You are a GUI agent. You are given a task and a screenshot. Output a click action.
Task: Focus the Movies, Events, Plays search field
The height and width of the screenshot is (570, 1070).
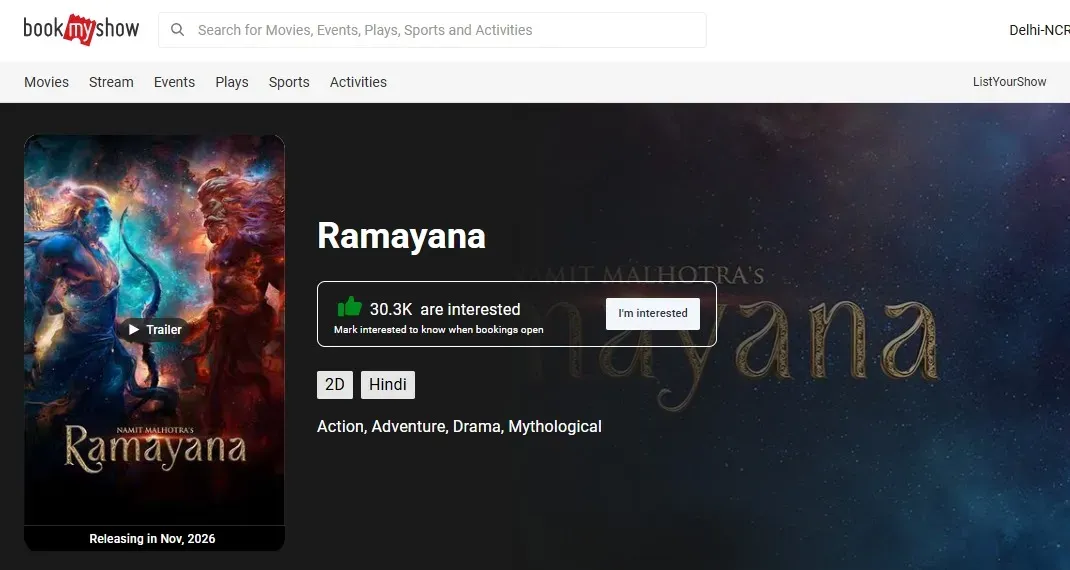click(432, 30)
